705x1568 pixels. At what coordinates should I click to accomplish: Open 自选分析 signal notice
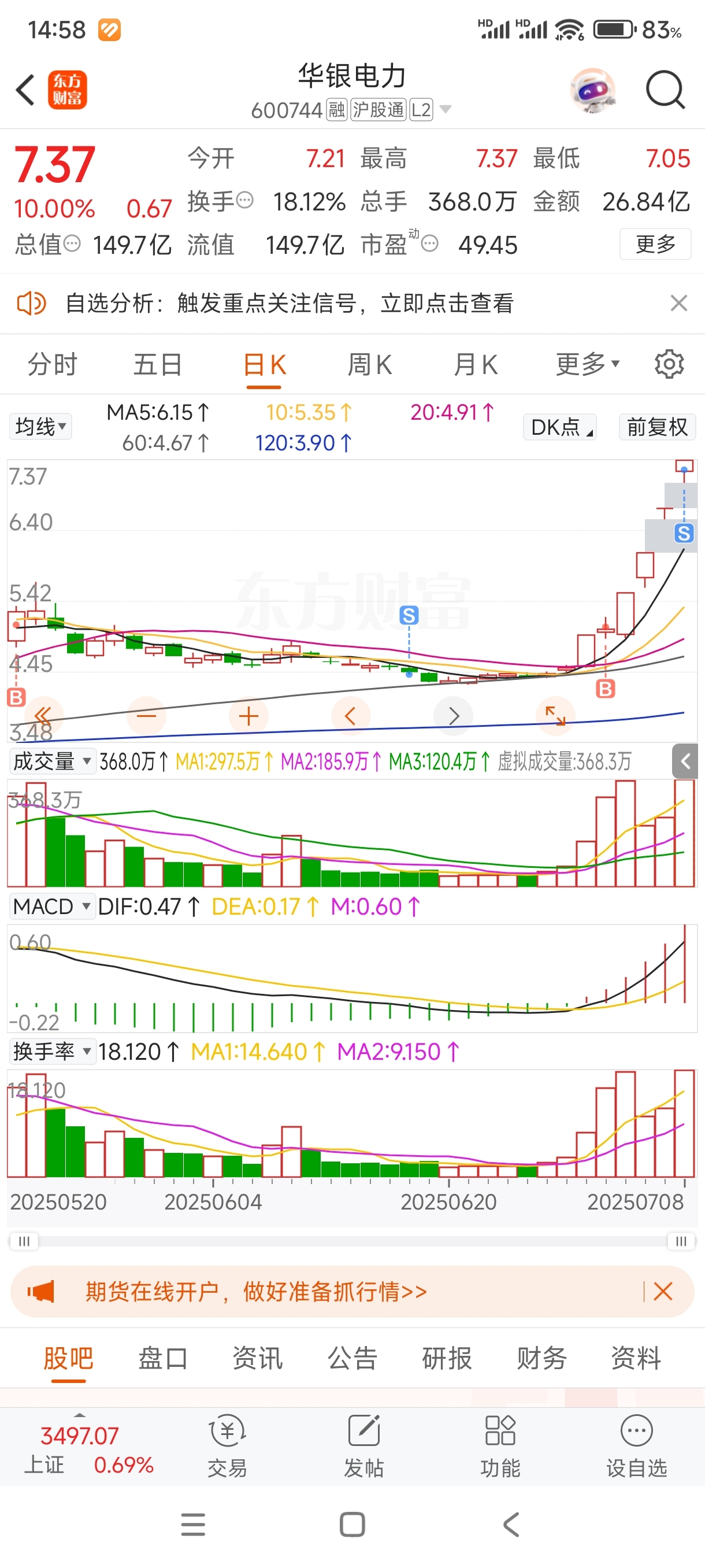click(290, 302)
